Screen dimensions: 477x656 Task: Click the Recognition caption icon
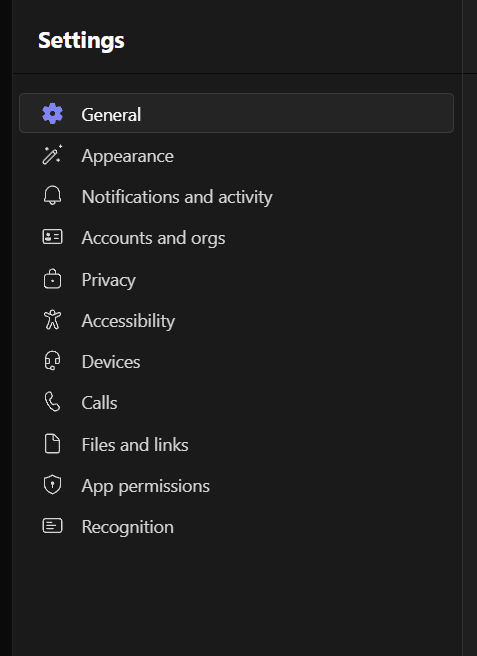coord(52,526)
